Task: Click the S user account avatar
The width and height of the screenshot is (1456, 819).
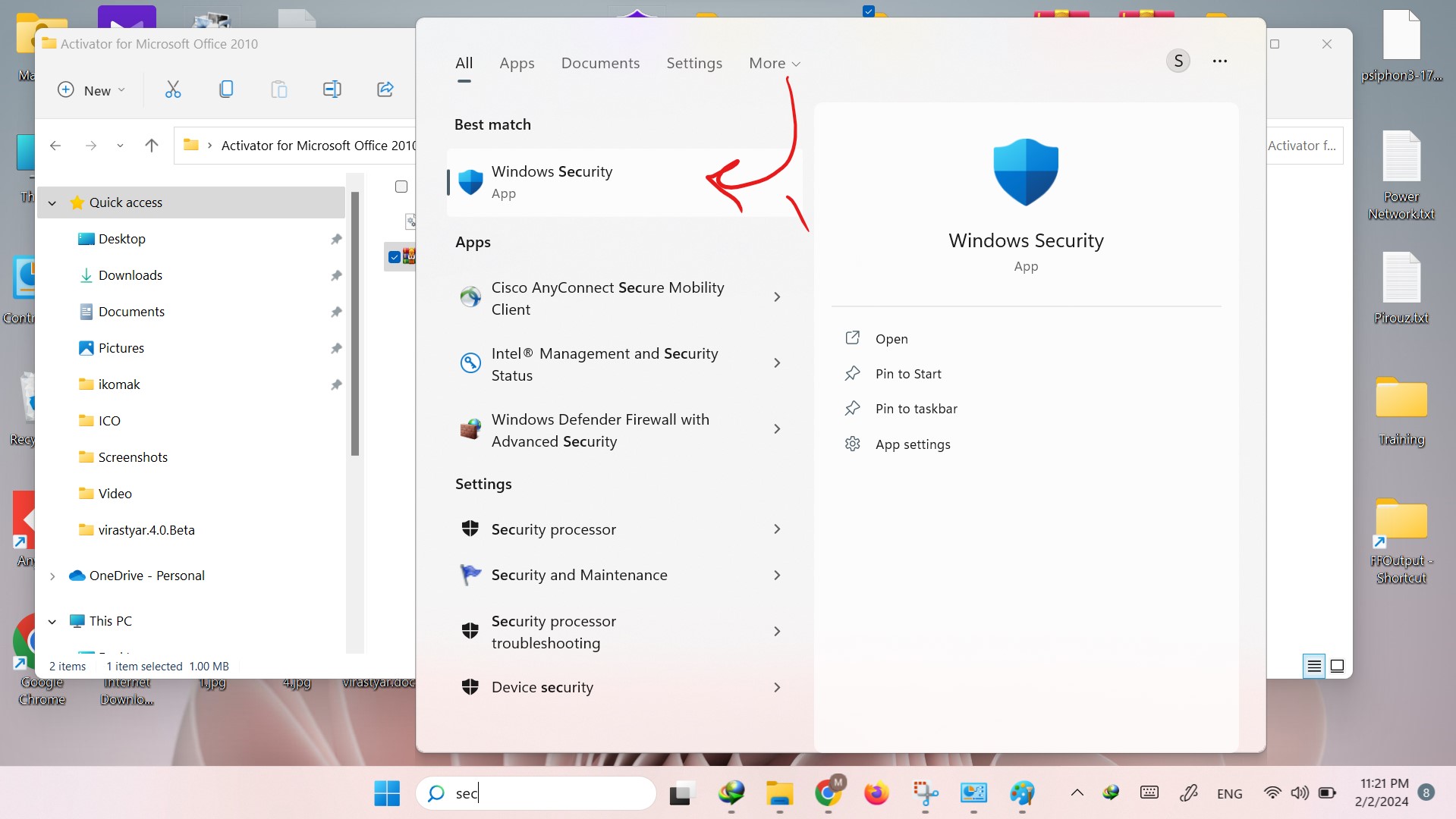Action: 1178,61
